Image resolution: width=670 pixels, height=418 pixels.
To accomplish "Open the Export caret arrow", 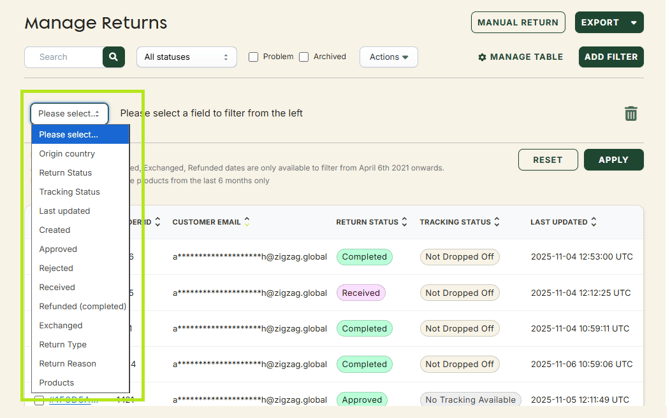I will (x=633, y=22).
